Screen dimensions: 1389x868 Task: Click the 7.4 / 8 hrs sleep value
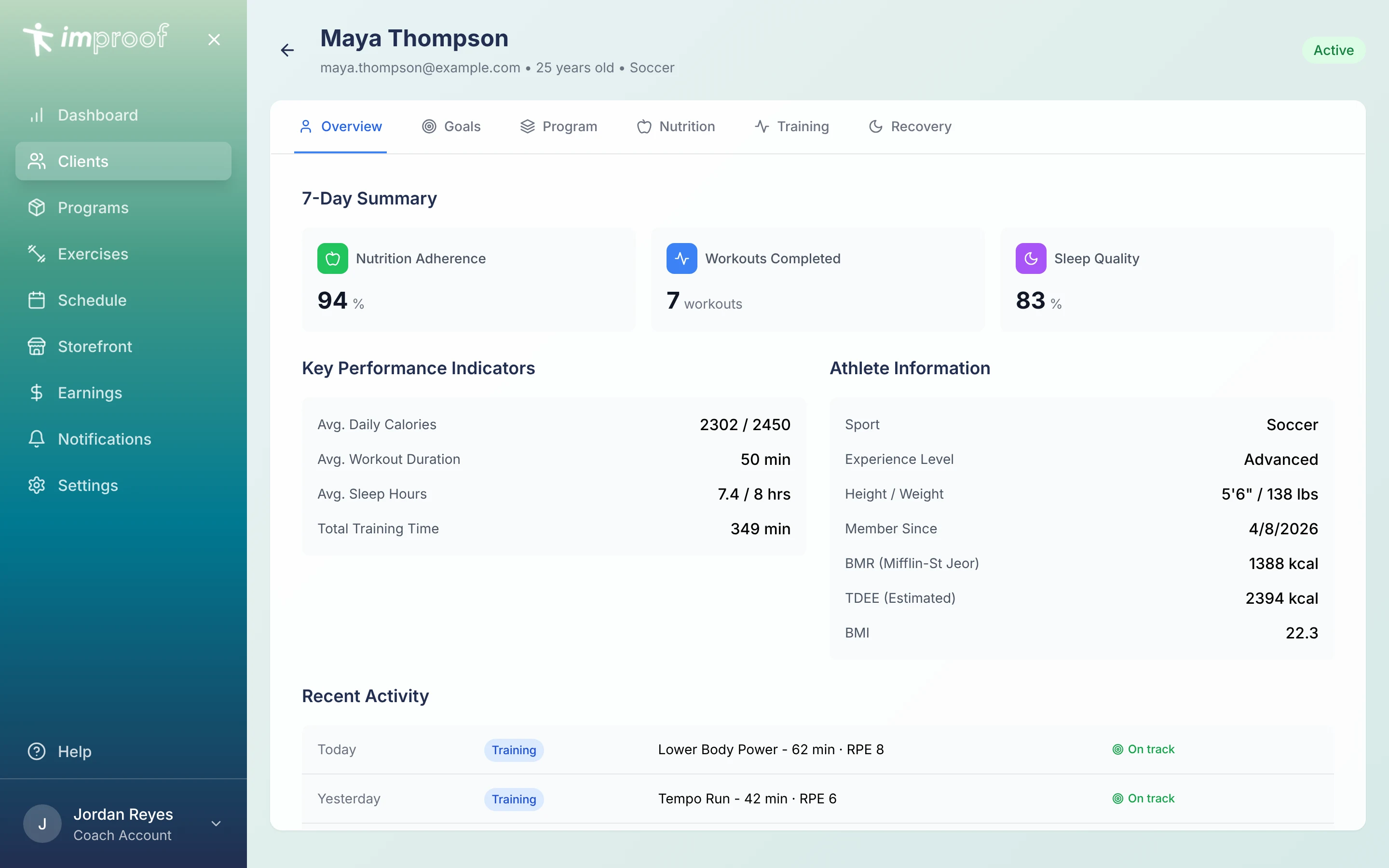click(x=754, y=494)
